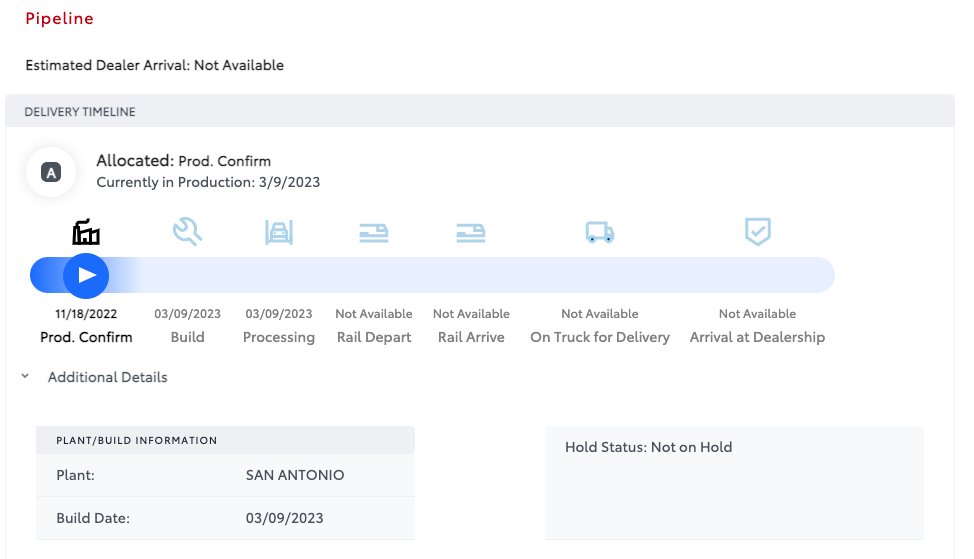Click the Delivery Timeline section header
This screenshot has width=974, height=559.
click(x=80, y=112)
